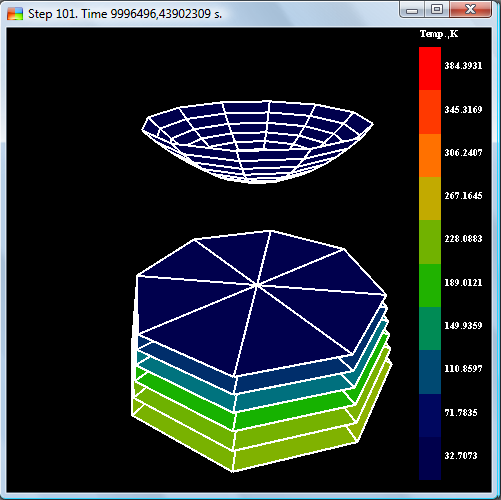The width and height of the screenshot is (501, 500).
Task: Click the darkest 32.7073 legend band
Action: click(430, 458)
